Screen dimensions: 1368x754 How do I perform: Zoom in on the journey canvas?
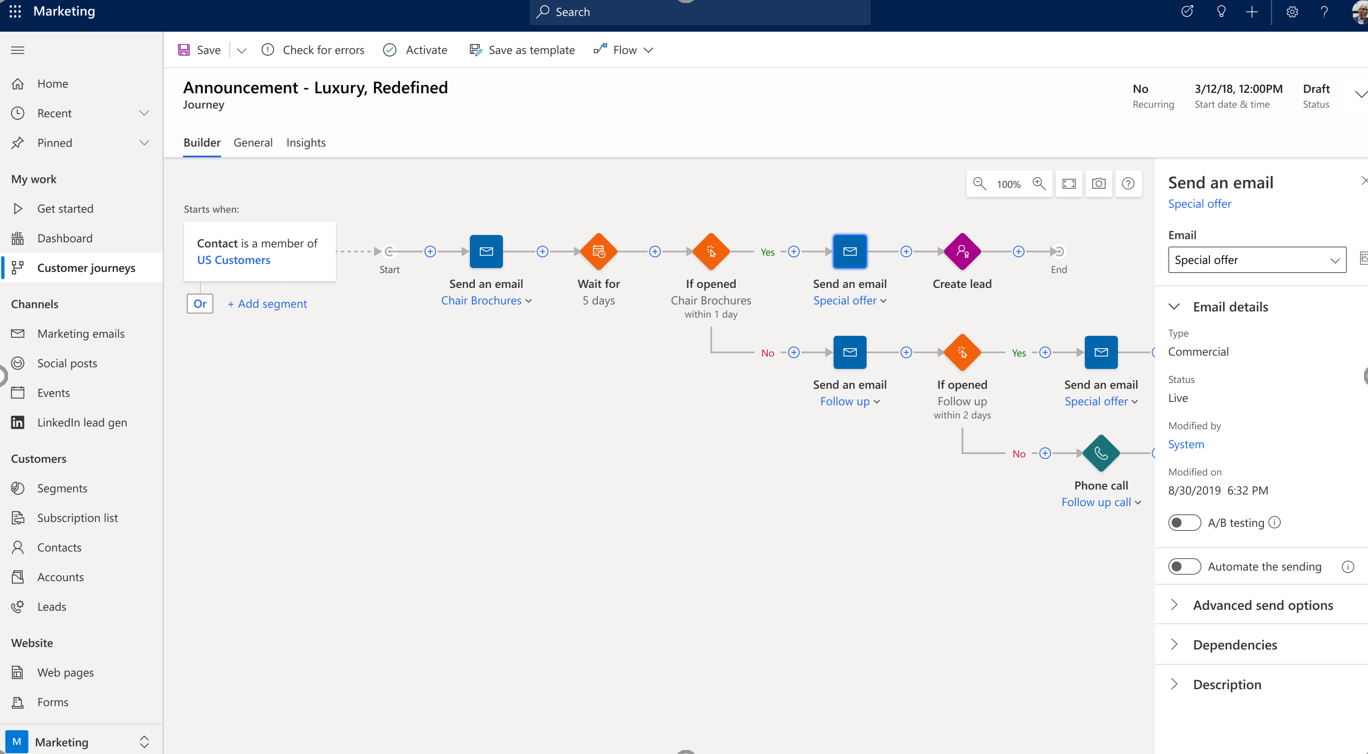(1039, 184)
